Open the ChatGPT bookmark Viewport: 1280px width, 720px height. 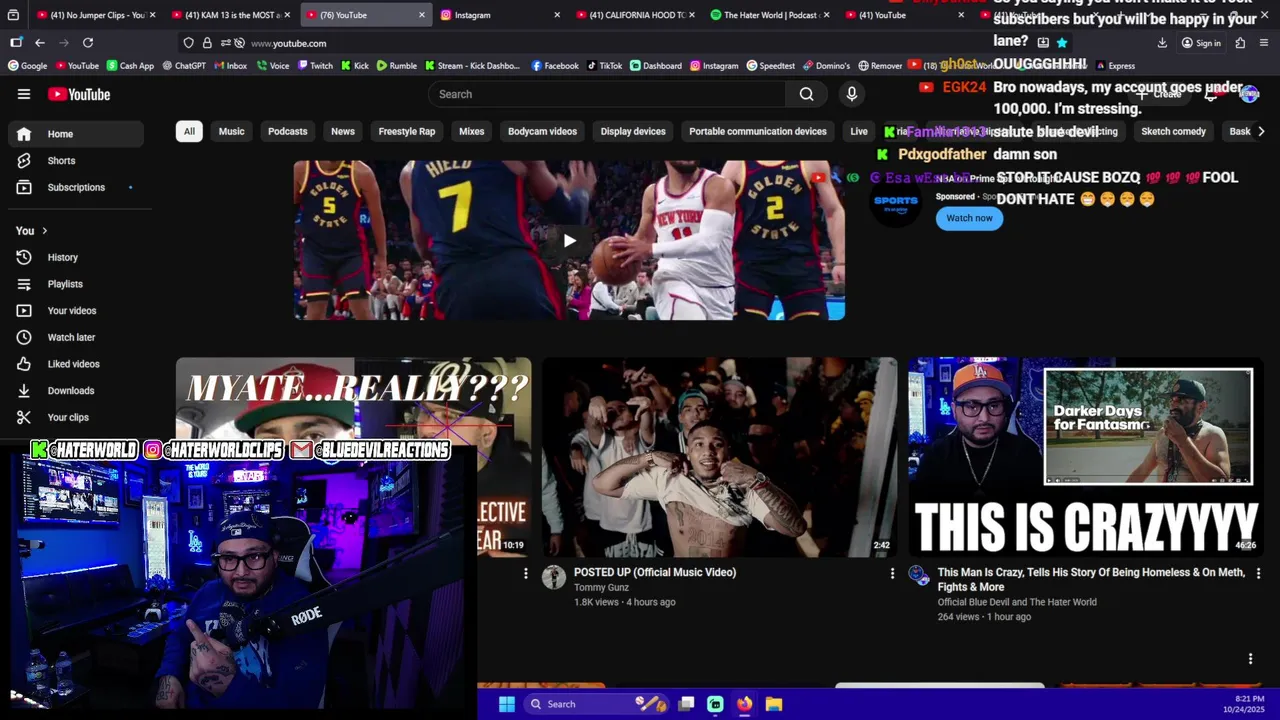(183, 66)
